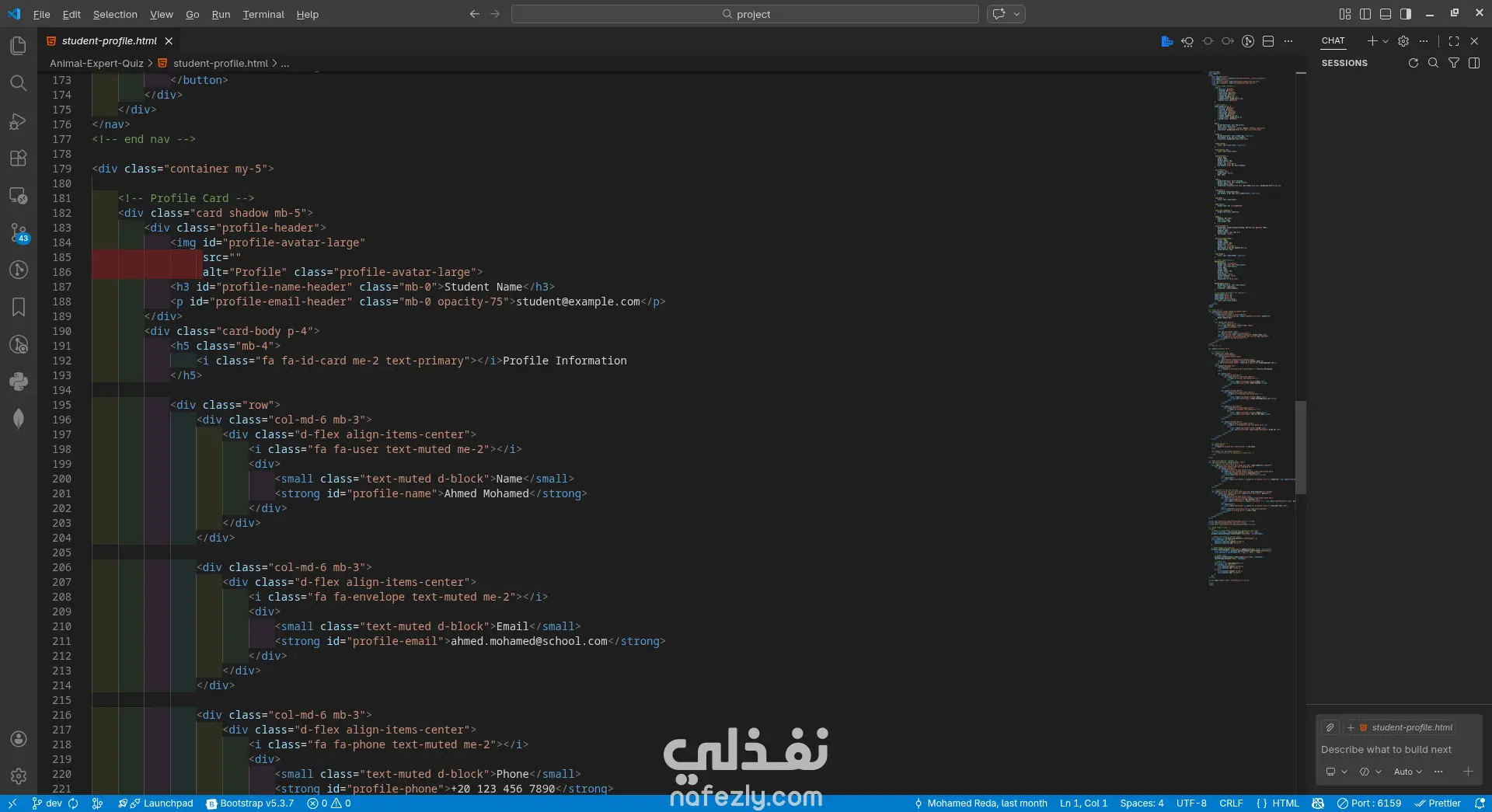Toggle the primary side bar
This screenshot has height=812, width=1492.
point(1365,14)
